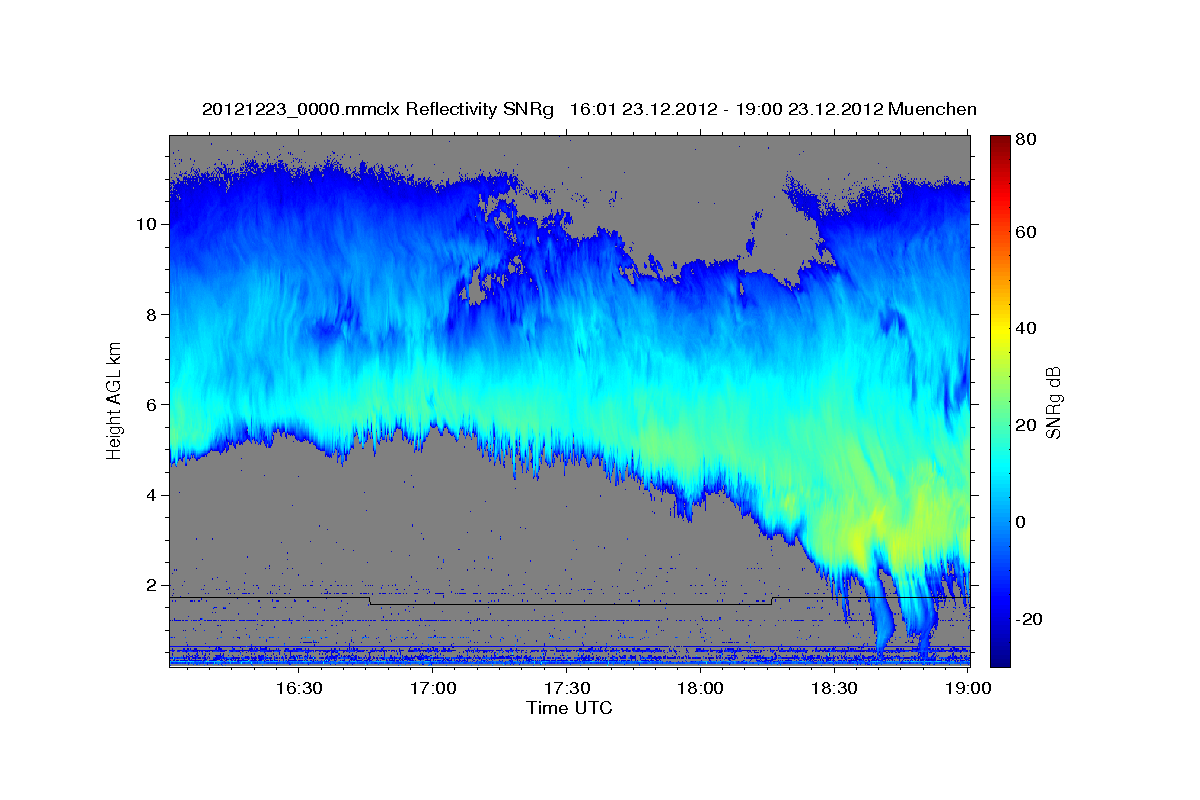Click the 'Time UTC' axis title
Screen dimensions: 1200x800
pyautogui.click(x=569, y=708)
